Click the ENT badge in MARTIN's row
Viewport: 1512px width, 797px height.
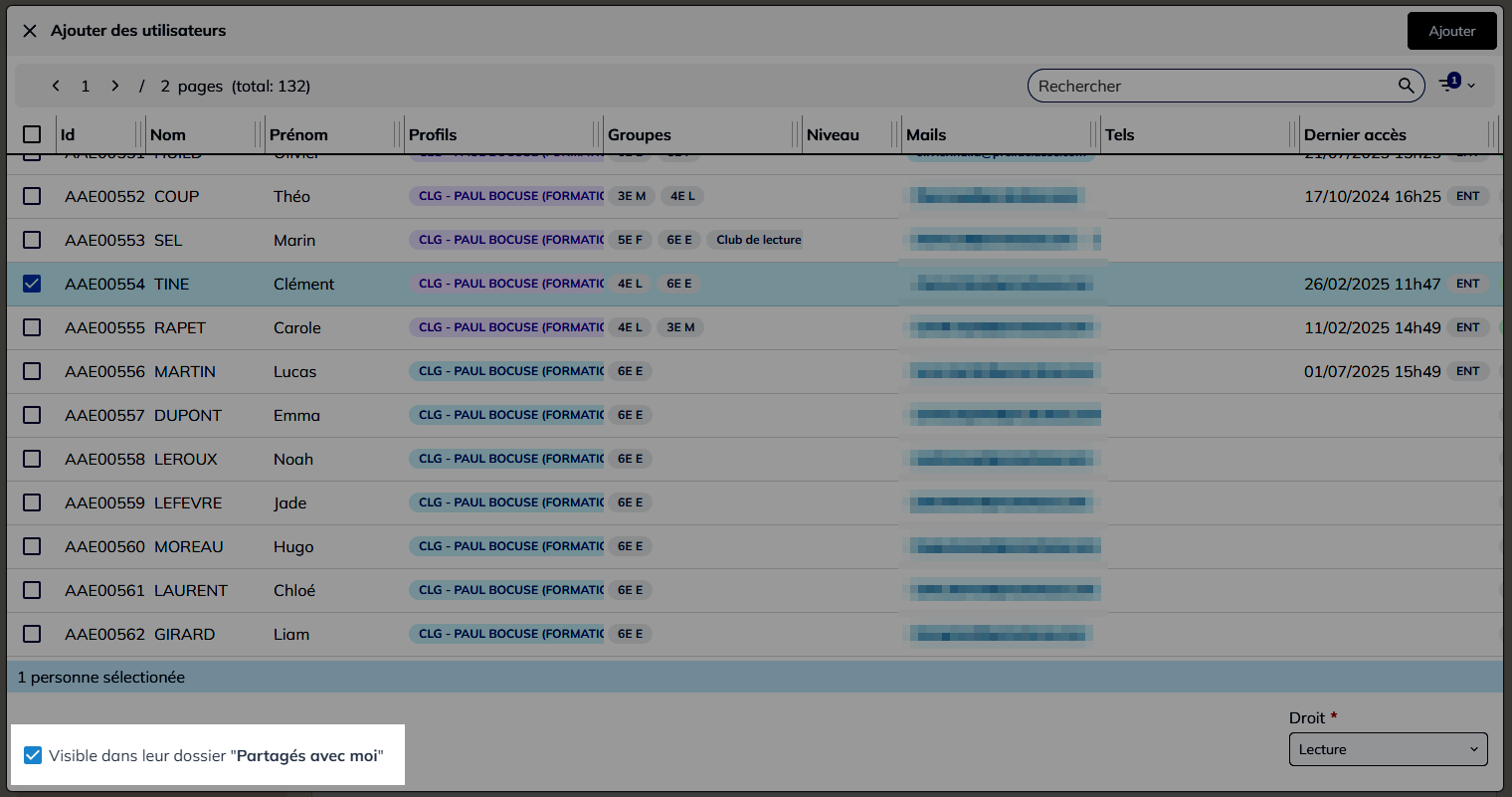[1468, 371]
